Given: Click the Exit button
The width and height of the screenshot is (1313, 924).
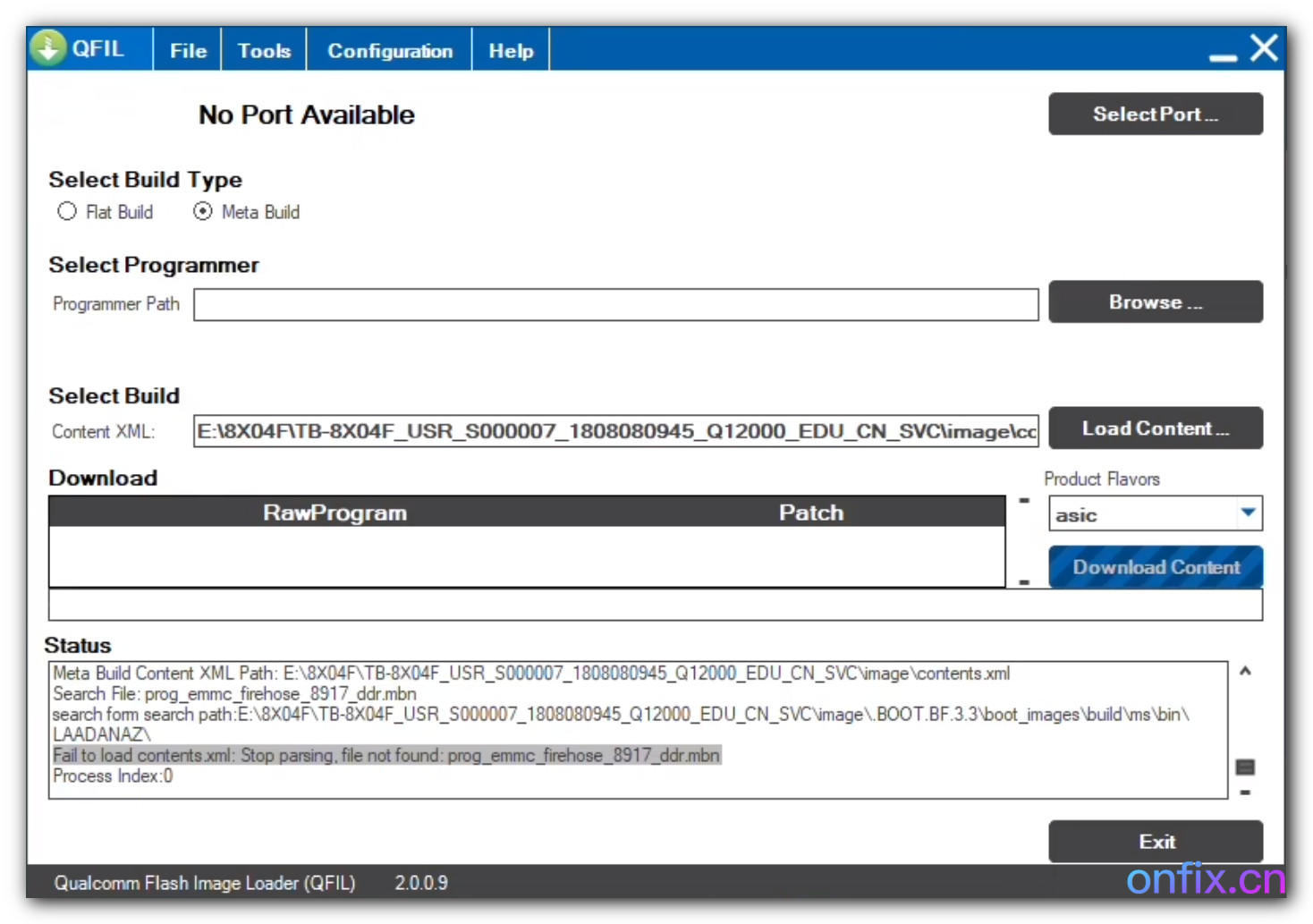Looking at the screenshot, I should tap(1155, 842).
